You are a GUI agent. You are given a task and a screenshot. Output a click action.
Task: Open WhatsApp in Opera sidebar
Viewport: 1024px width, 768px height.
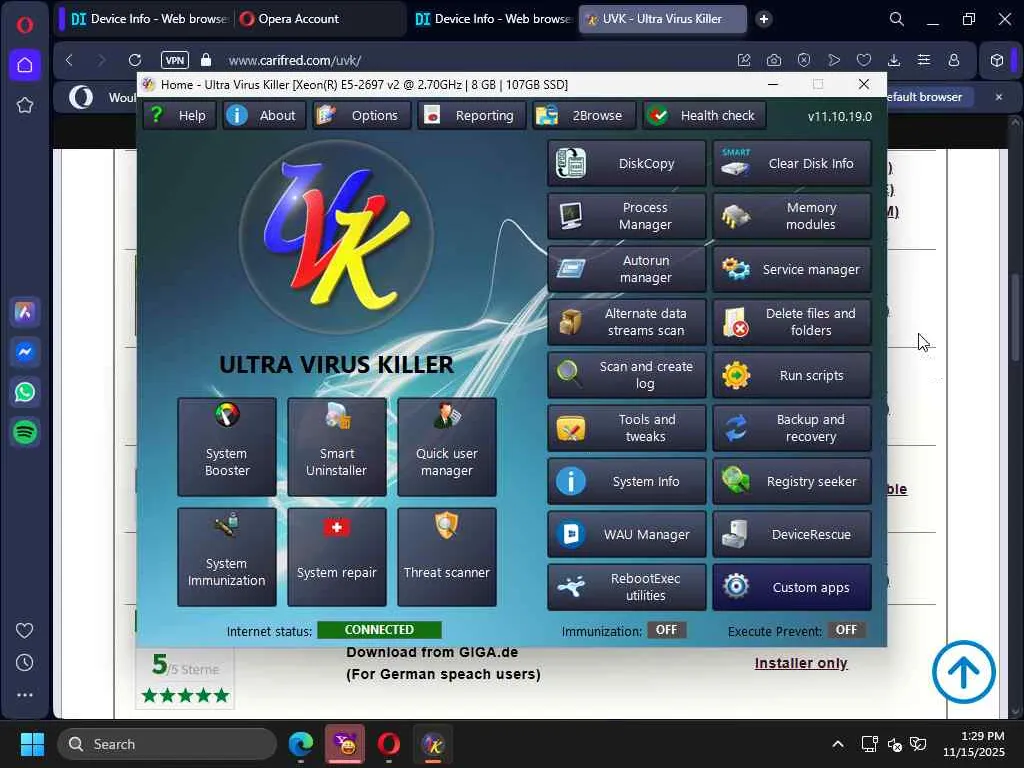click(x=25, y=392)
